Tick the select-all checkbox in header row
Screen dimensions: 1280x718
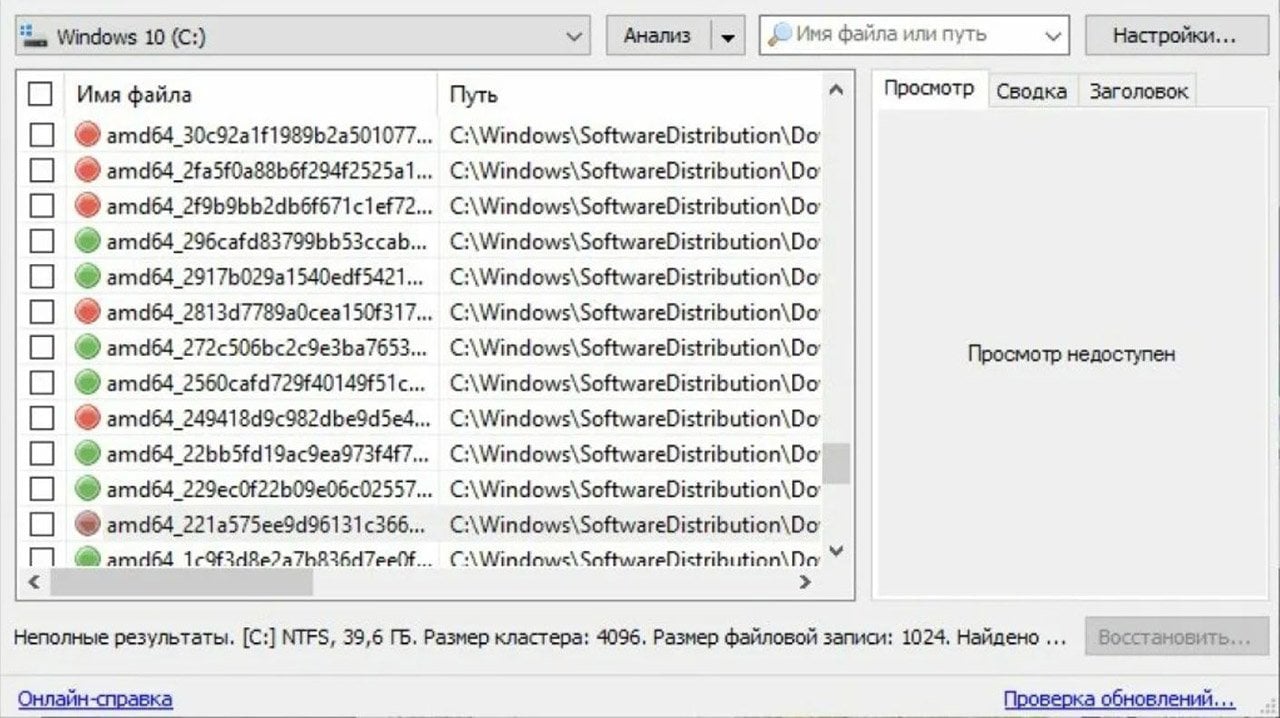point(40,94)
